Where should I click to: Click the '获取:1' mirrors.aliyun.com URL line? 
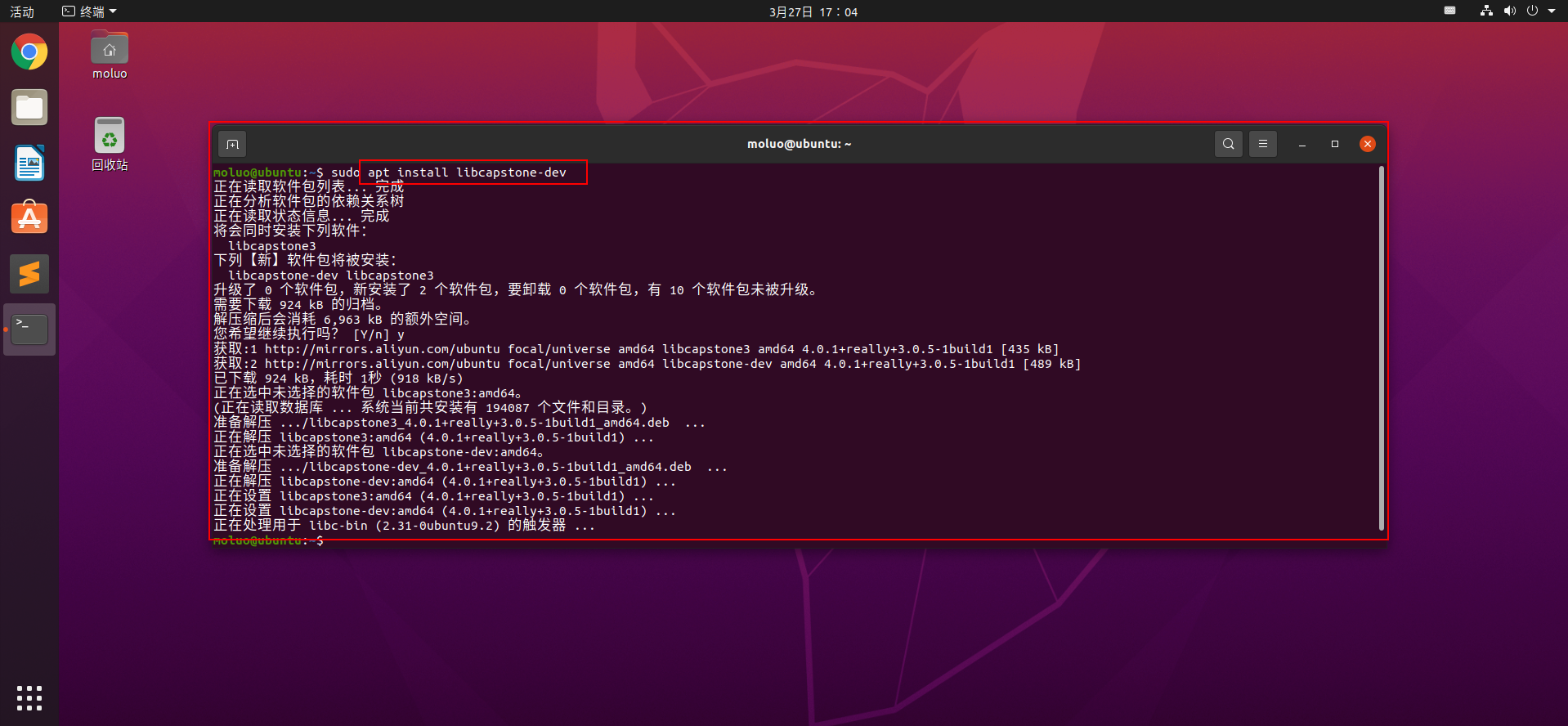pos(636,349)
